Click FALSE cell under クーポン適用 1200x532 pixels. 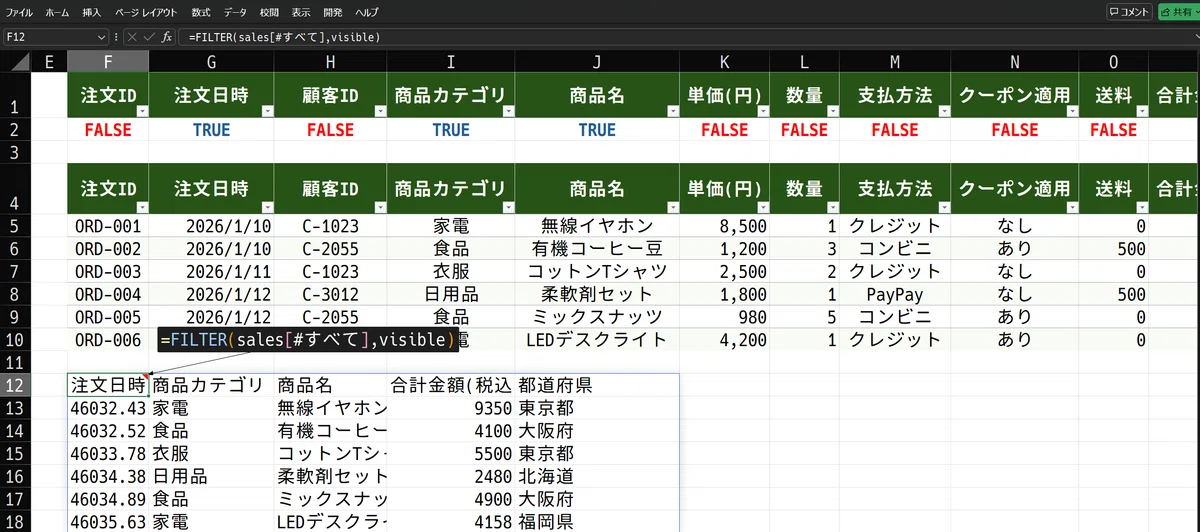coord(1015,130)
